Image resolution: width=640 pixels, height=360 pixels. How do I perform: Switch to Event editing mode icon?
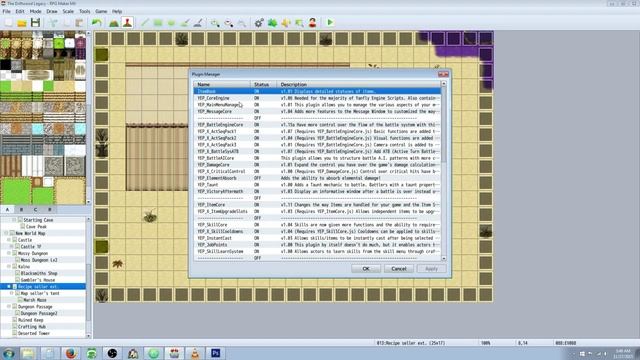click(127, 23)
